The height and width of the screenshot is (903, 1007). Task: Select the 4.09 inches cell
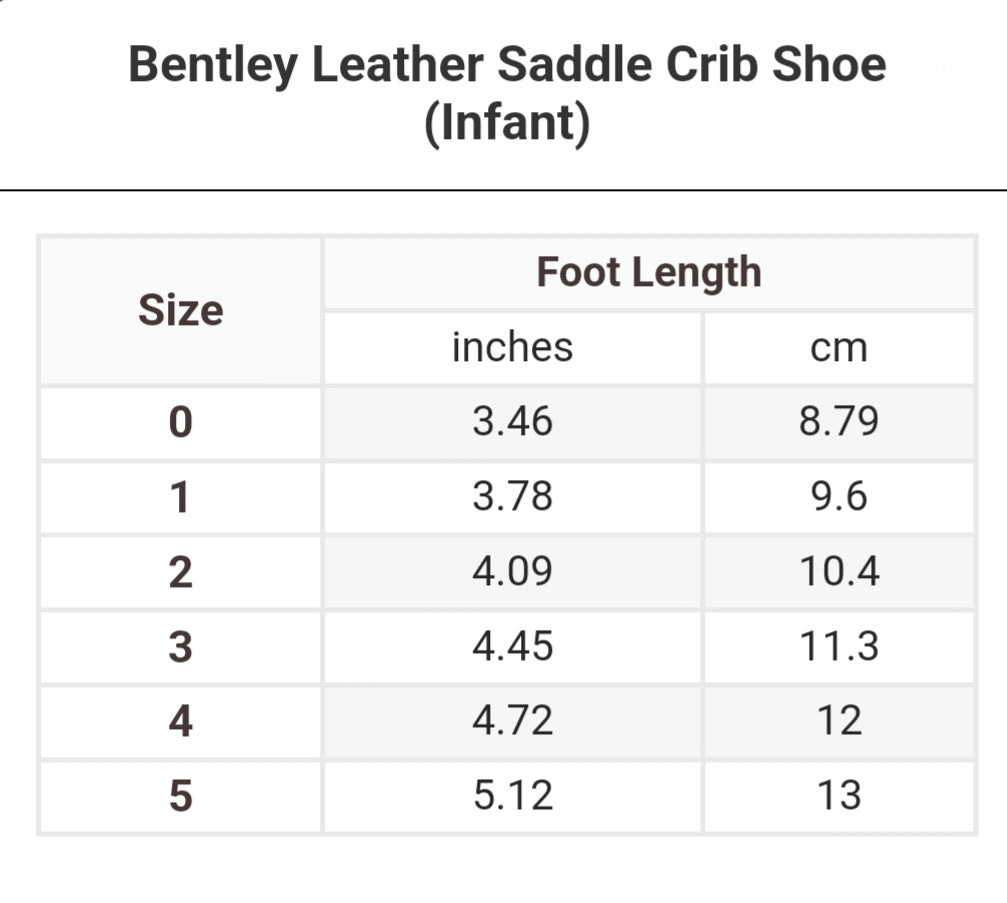click(x=512, y=572)
